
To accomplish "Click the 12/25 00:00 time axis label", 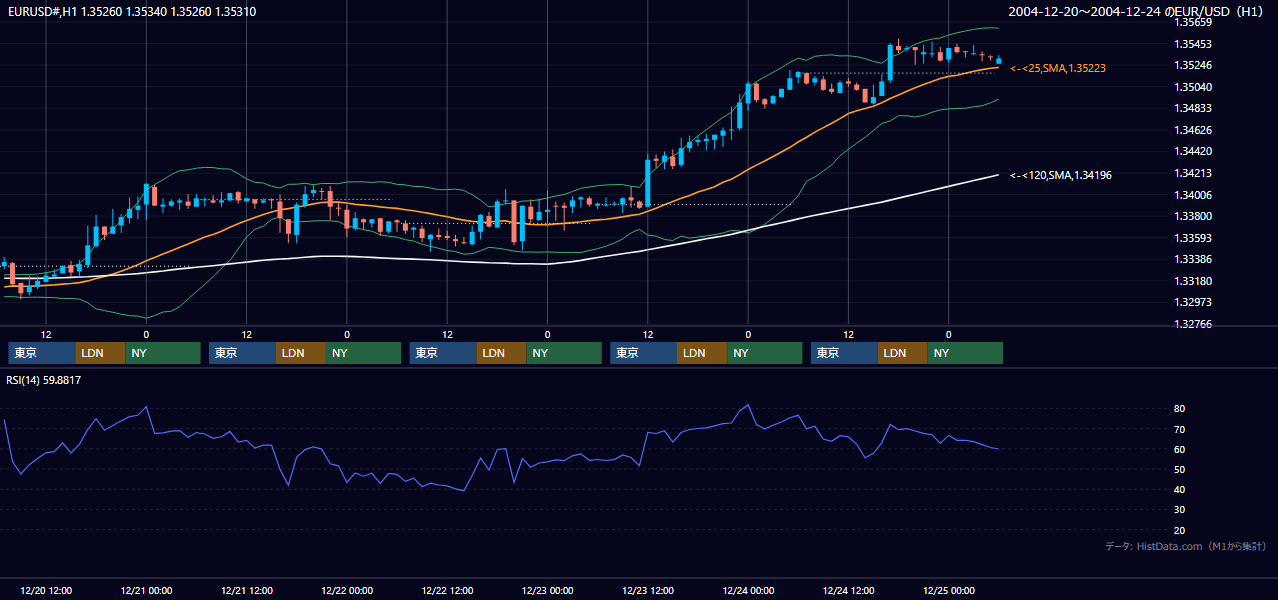I will coord(949,590).
